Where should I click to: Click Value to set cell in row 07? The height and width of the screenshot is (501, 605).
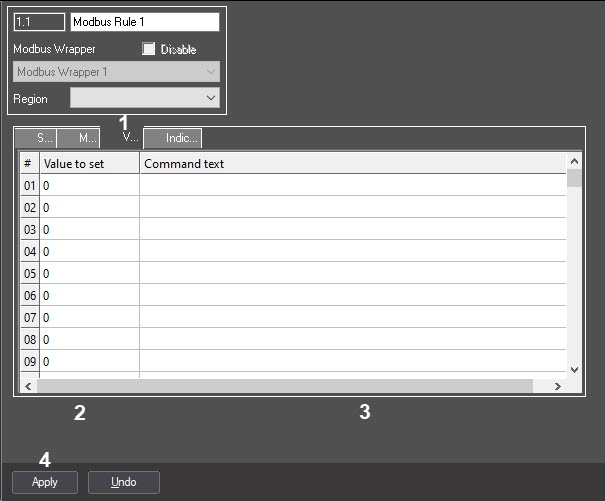tap(90, 318)
